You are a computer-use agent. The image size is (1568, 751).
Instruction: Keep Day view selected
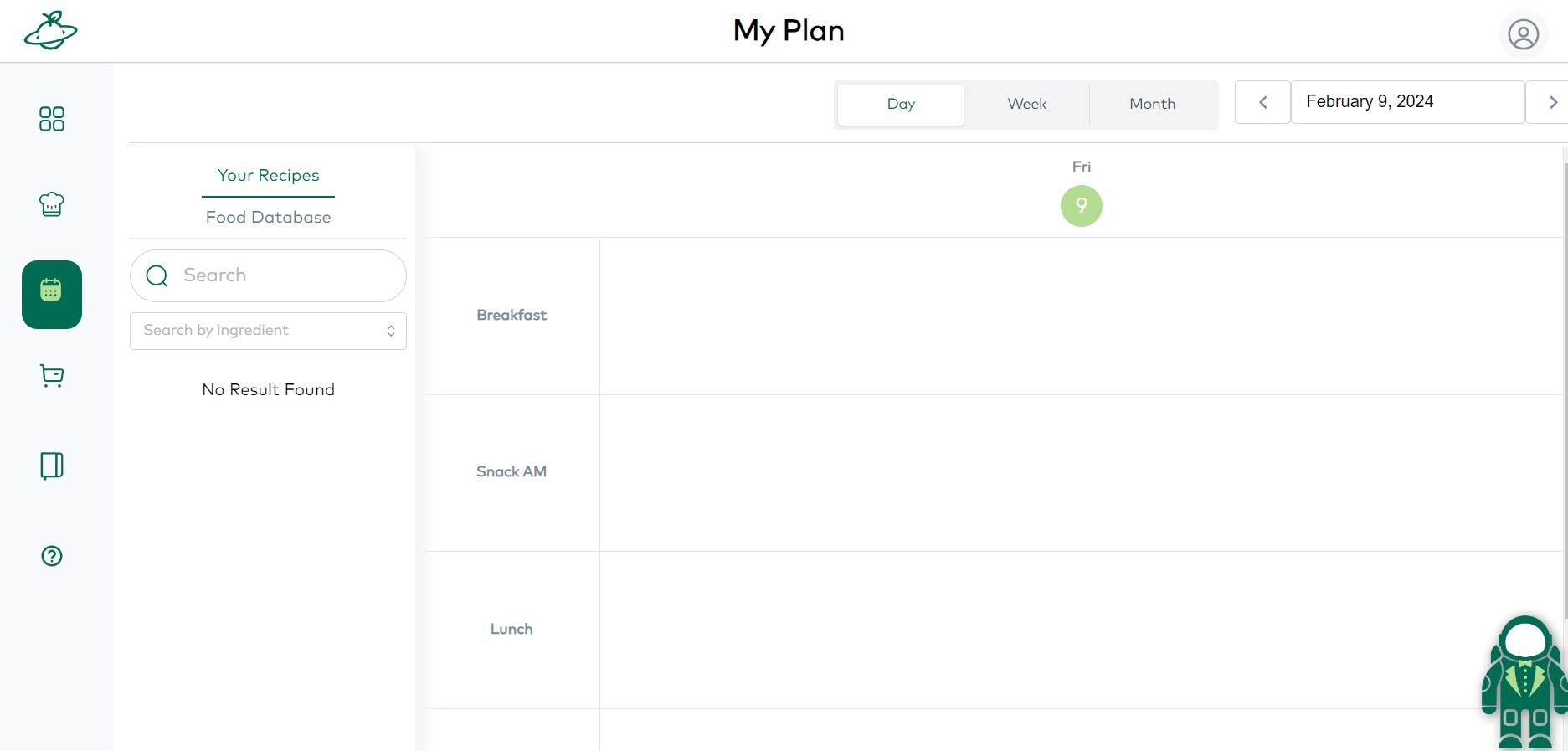point(901,104)
